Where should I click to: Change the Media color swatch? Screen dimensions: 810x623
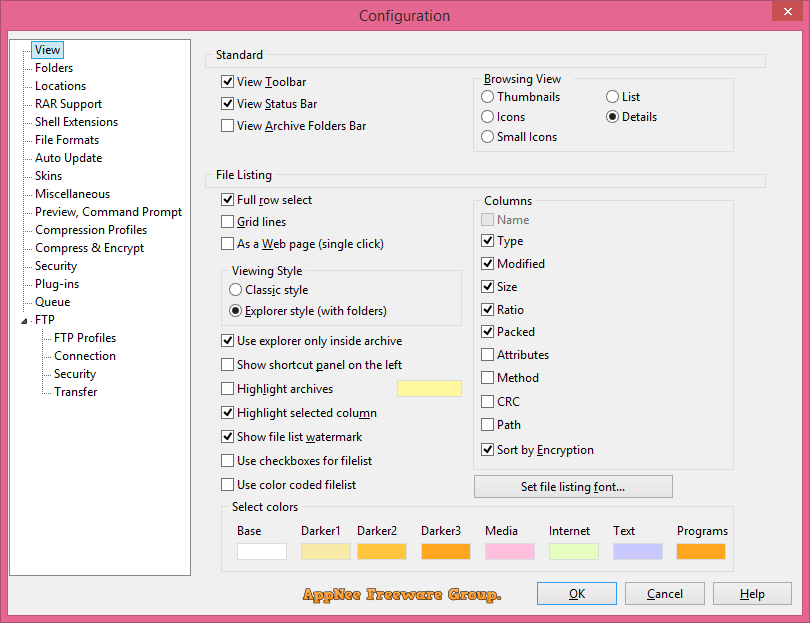click(510, 551)
